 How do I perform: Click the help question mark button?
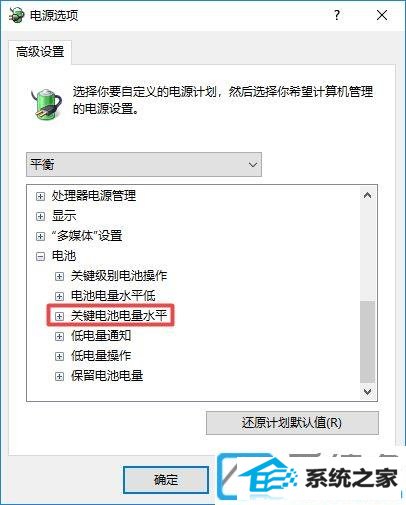[x=337, y=15]
